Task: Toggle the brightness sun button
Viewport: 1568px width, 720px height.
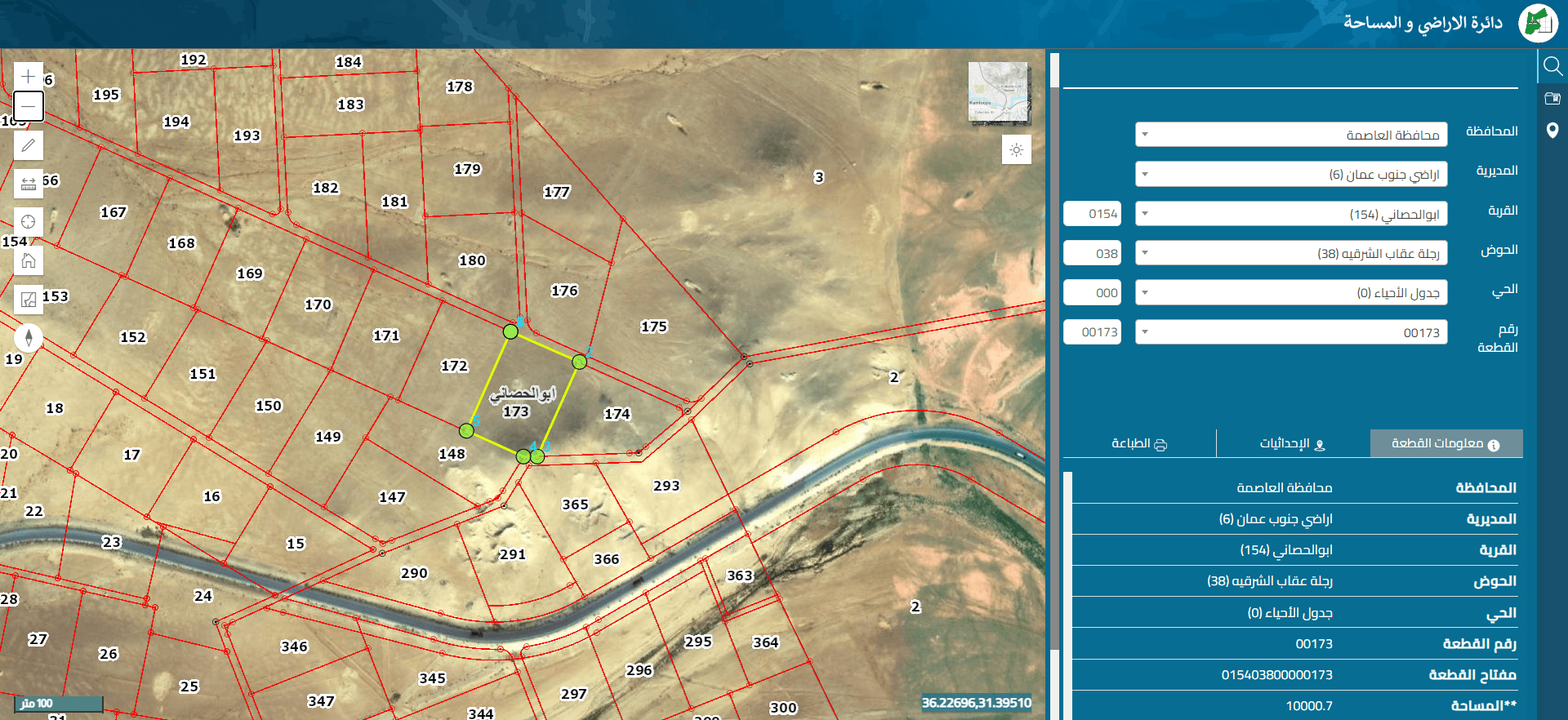Action: click(1017, 150)
